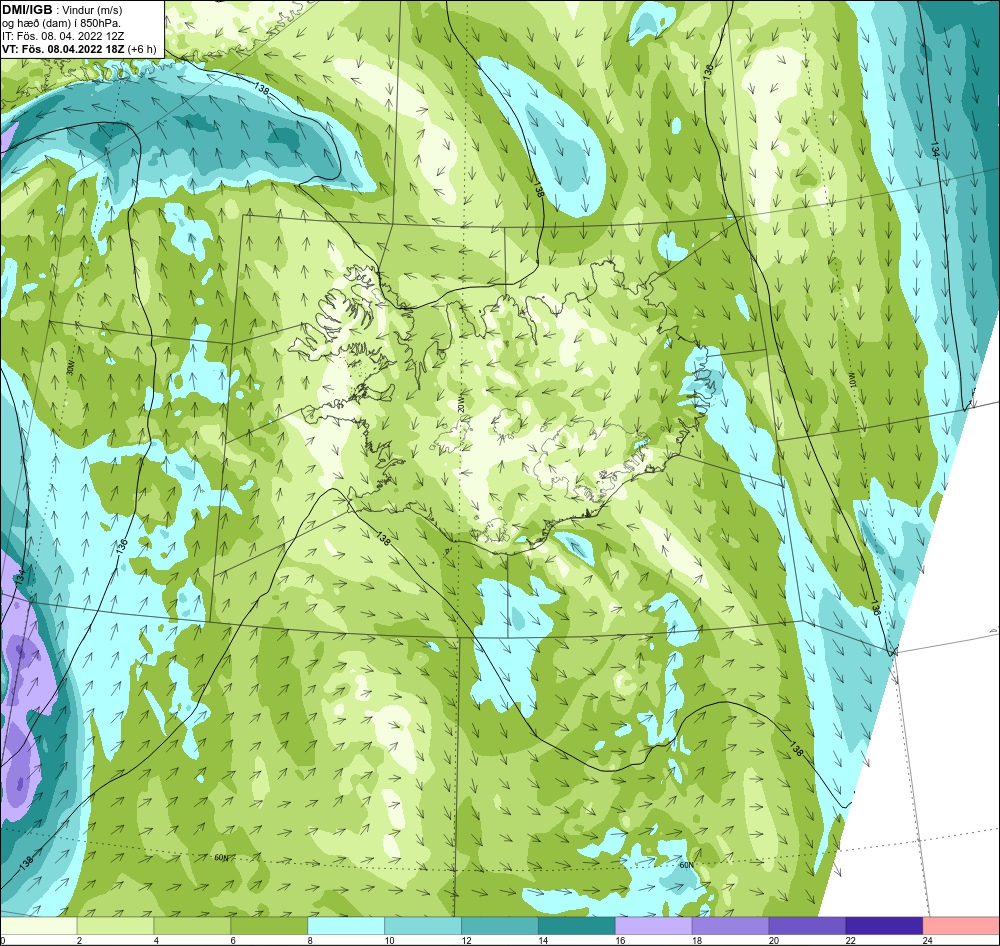
Task: Click the legend scale value "8"
Action: coord(310,940)
